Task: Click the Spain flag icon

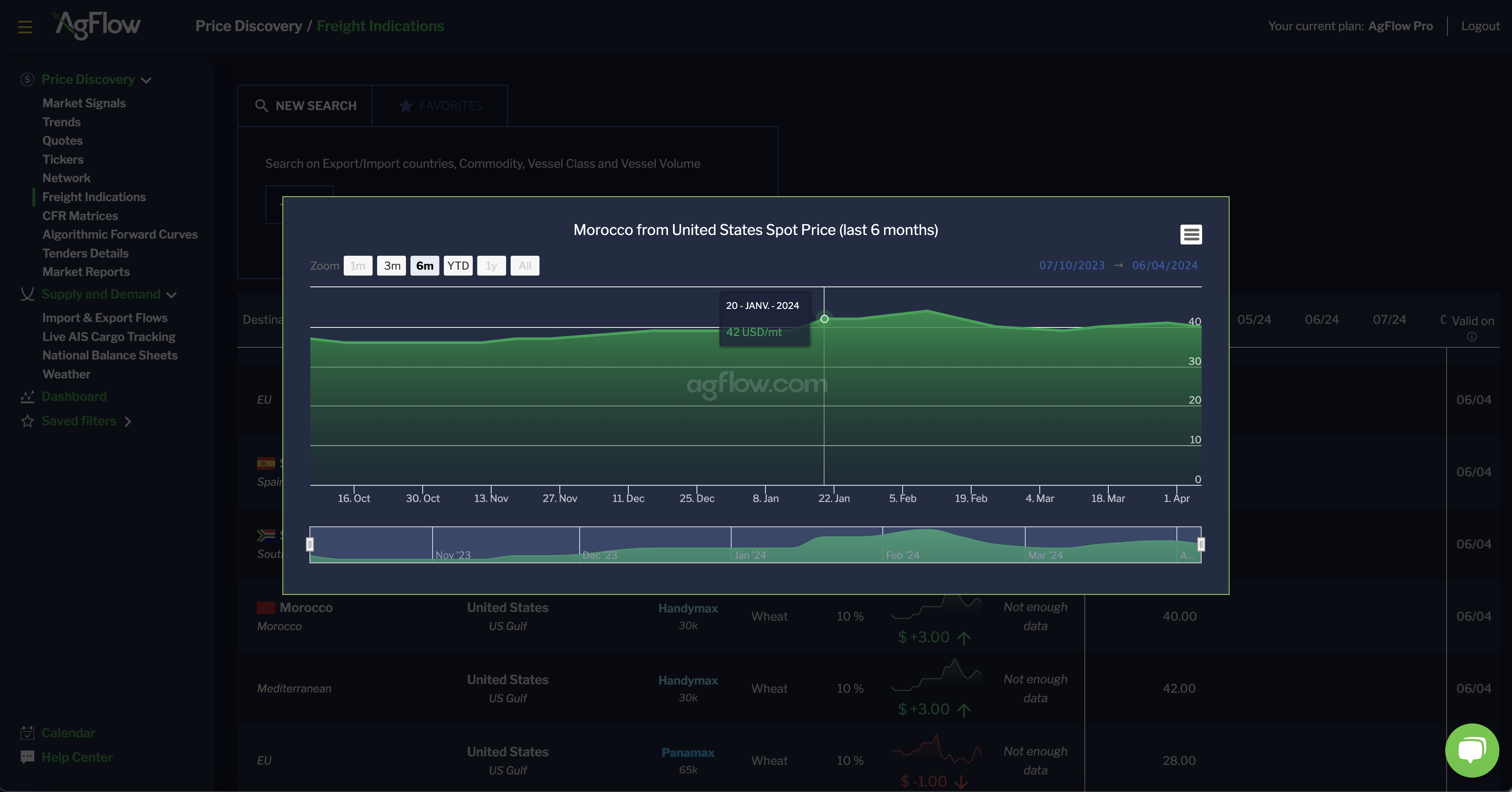Action: pos(266,463)
